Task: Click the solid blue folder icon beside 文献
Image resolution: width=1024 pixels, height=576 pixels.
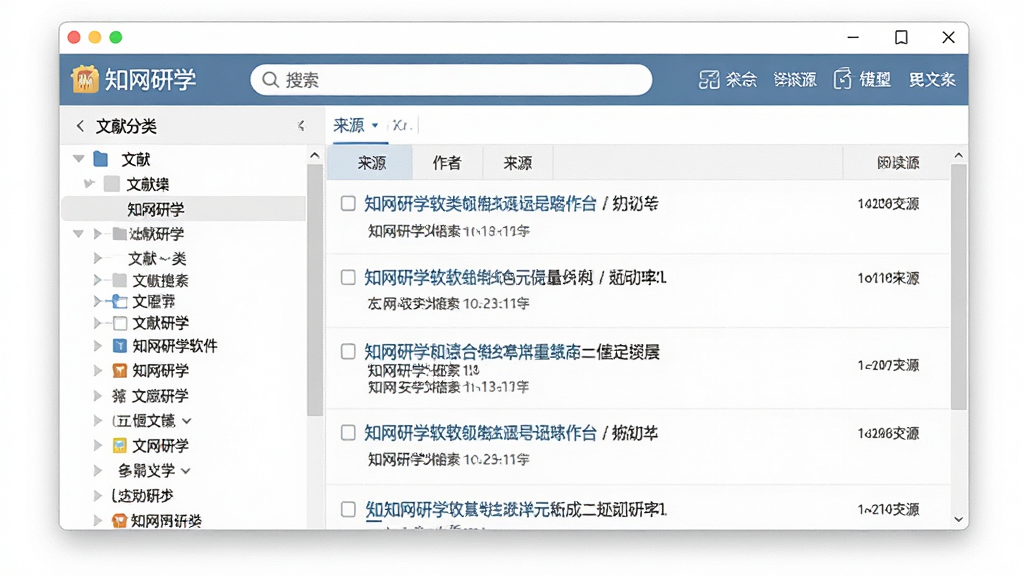Action: pos(101,159)
